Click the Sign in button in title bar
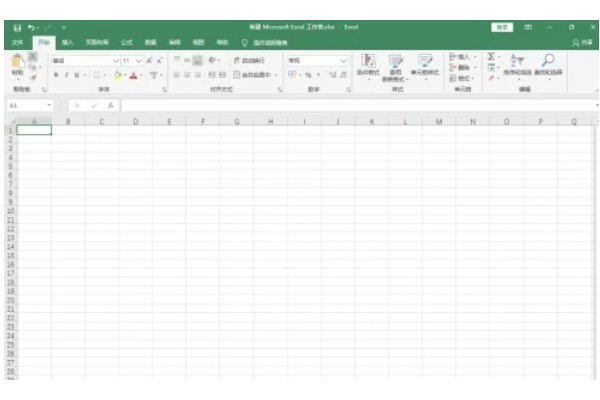 point(502,27)
